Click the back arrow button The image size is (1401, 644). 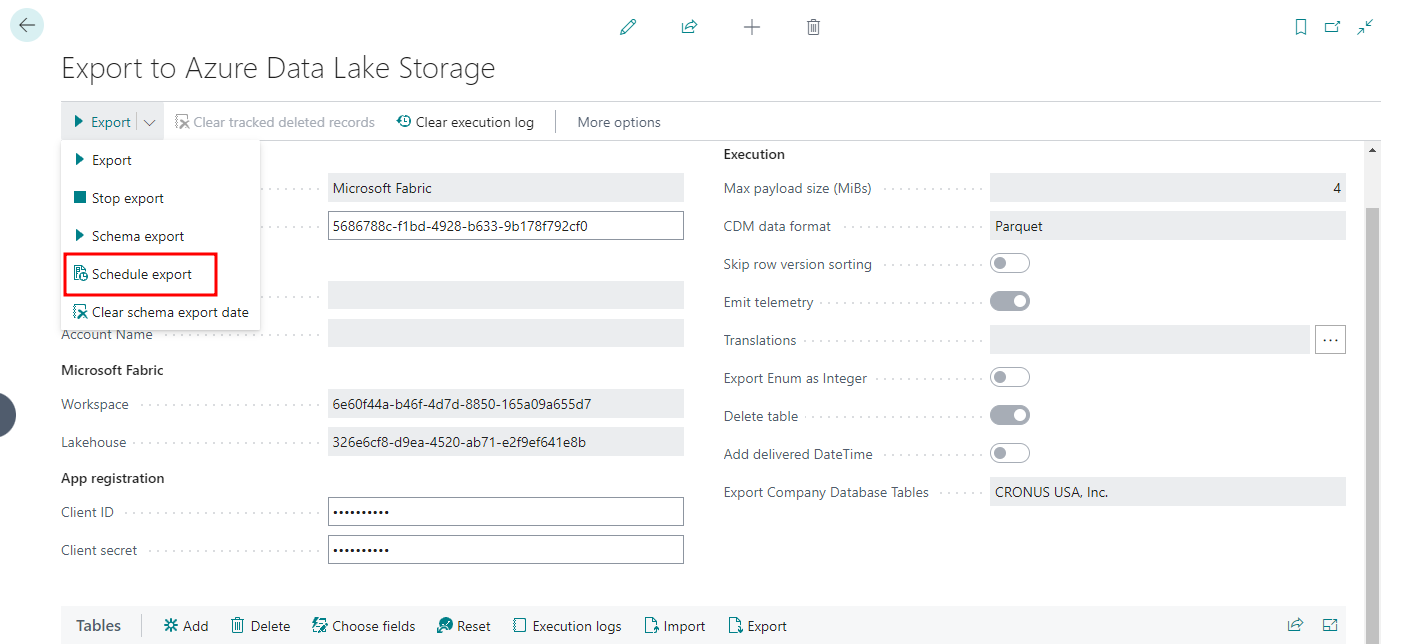(27, 25)
